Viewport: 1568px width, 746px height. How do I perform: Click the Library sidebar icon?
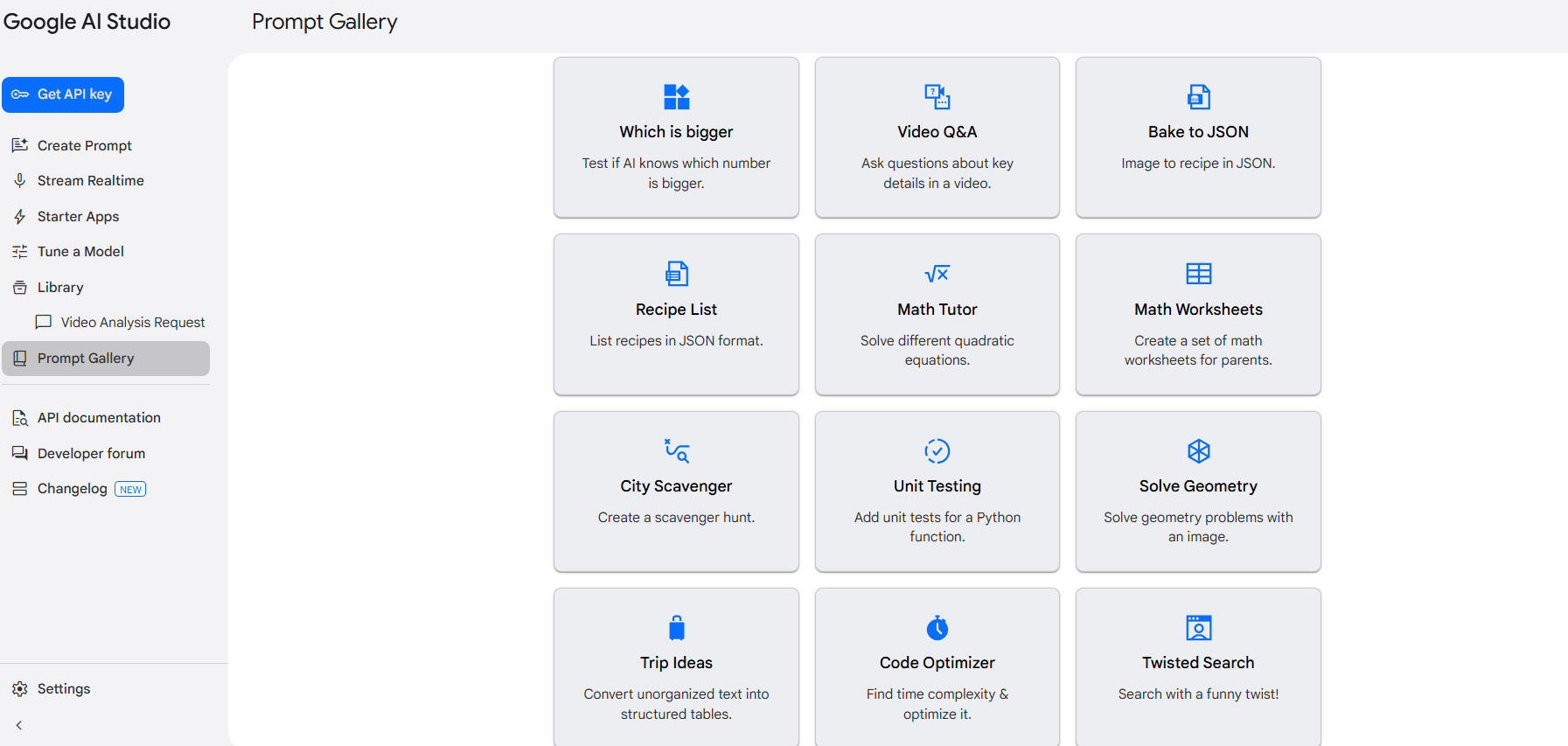(x=20, y=287)
